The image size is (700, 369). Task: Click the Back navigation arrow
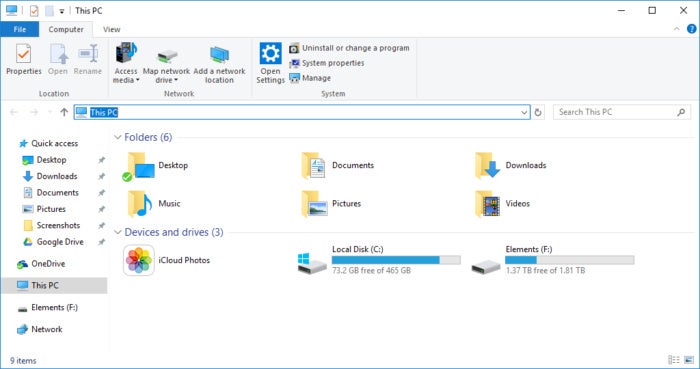[14, 112]
